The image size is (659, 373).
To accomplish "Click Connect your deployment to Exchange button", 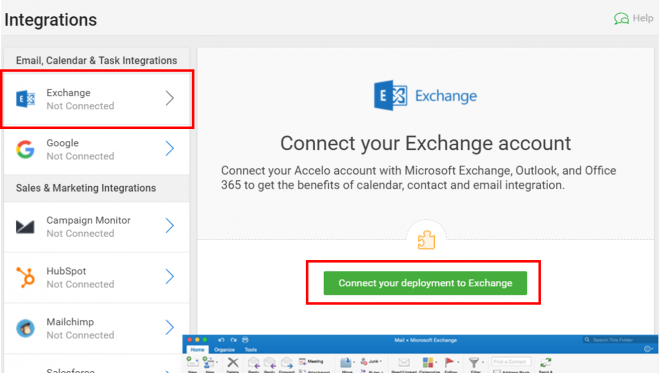I will click(425, 283).
